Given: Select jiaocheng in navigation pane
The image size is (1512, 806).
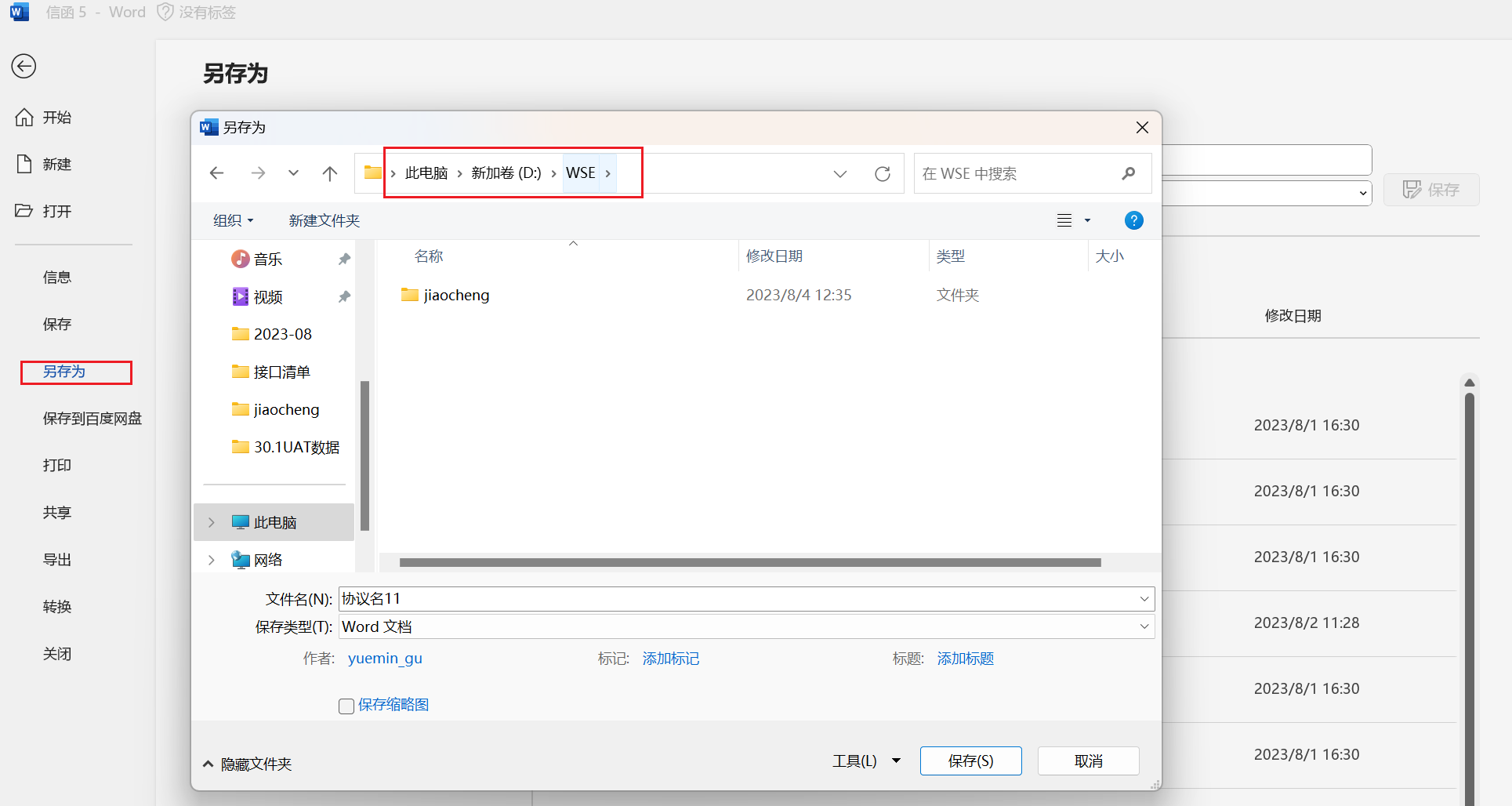Looking at the screenshot, I should 274,409.
